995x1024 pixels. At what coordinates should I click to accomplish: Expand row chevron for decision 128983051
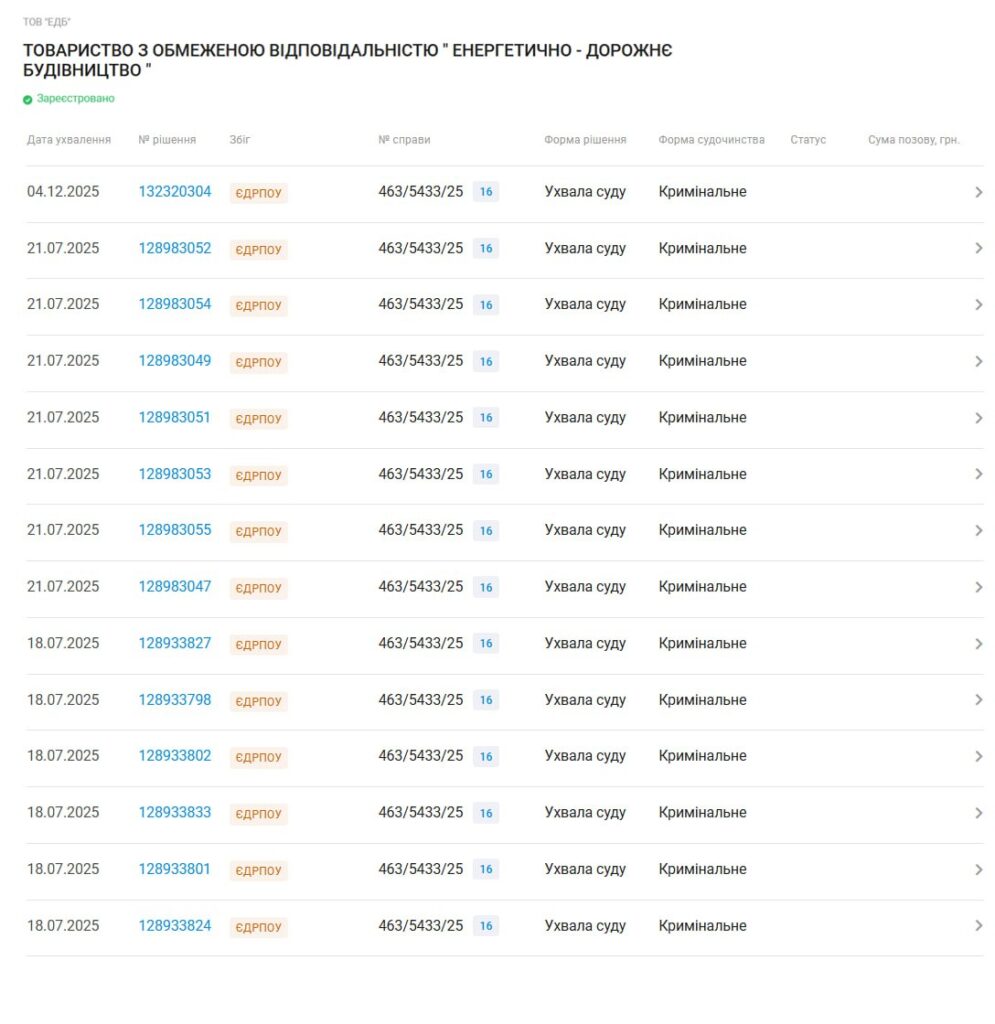(979, 418)
